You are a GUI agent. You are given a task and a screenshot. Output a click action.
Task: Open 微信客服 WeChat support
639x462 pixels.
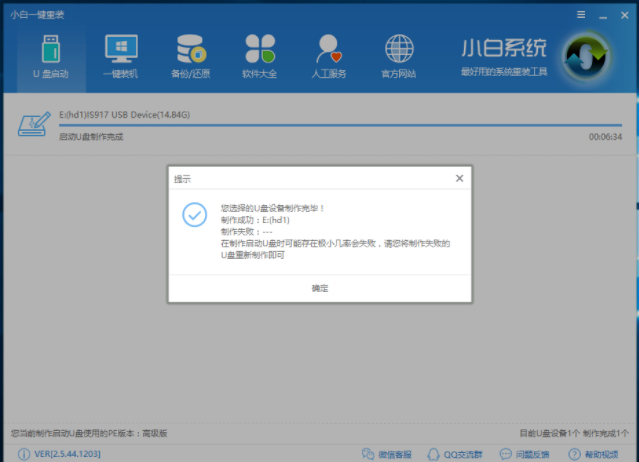pos(391,454)
